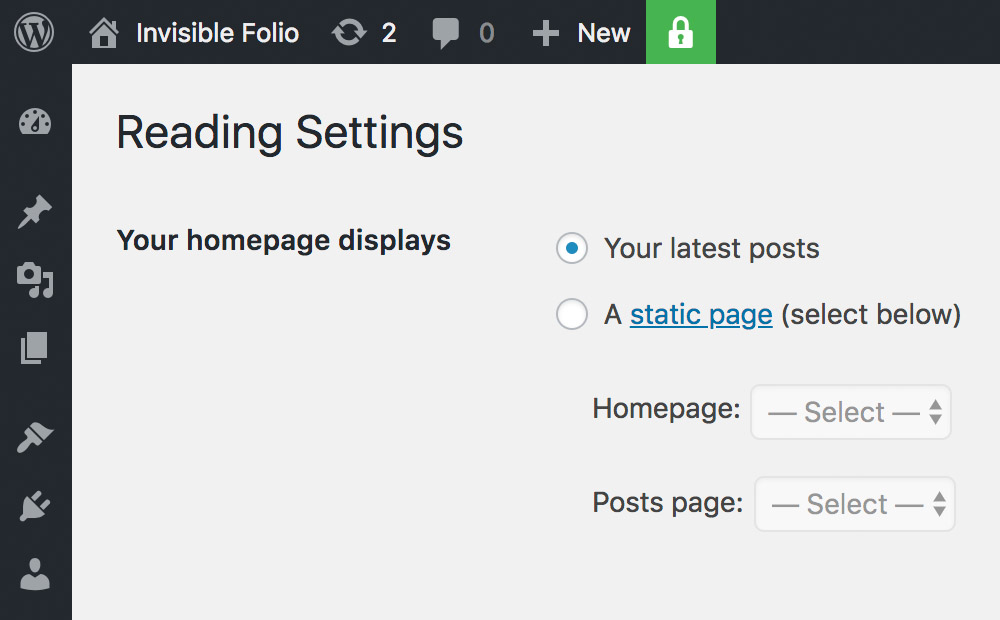The width and height of the screenshot is (1000, 620).
Task: Open Pages stacked-sheets sidebar icon
Action: click(35, 348)
